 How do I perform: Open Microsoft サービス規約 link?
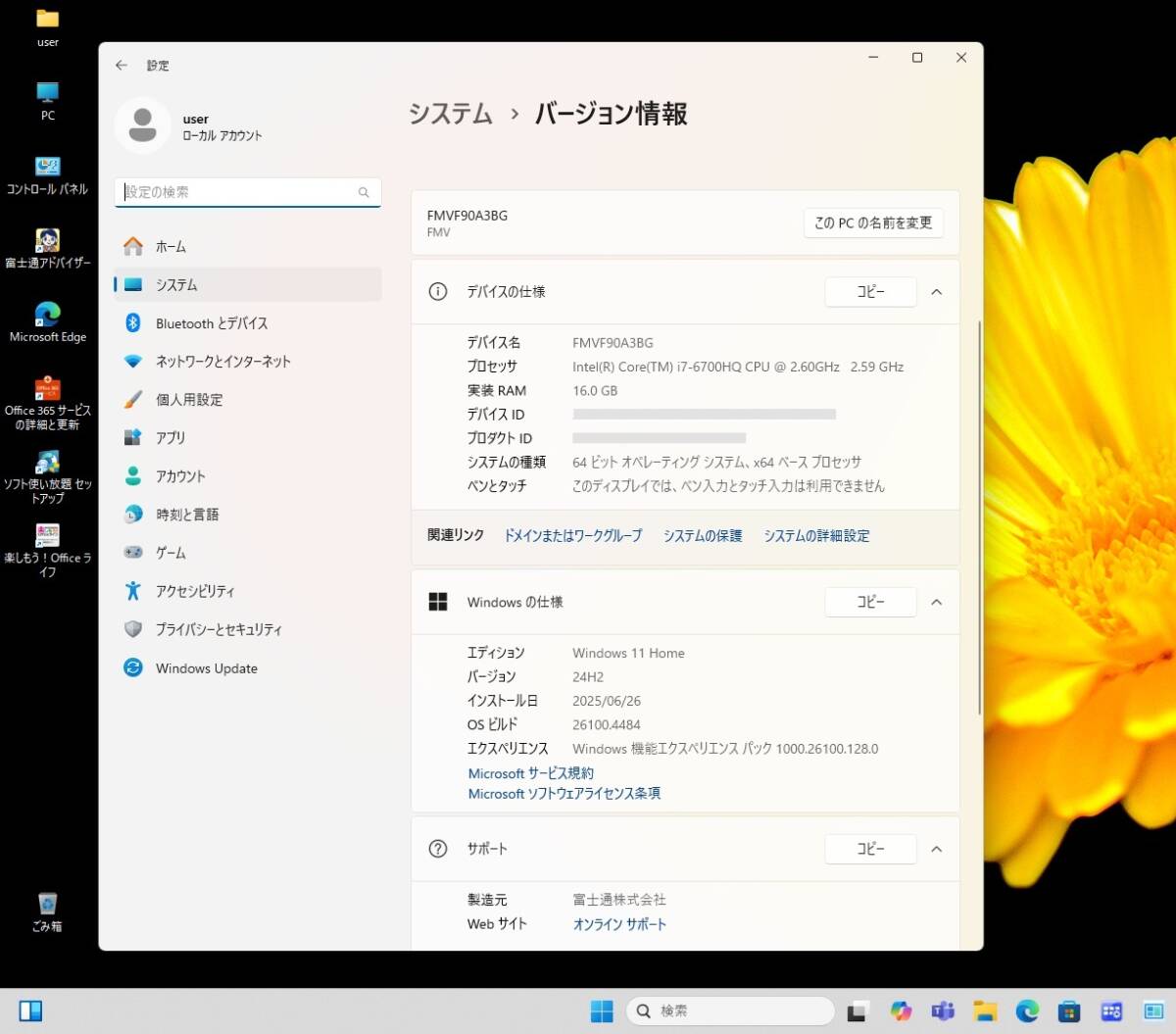530,773
